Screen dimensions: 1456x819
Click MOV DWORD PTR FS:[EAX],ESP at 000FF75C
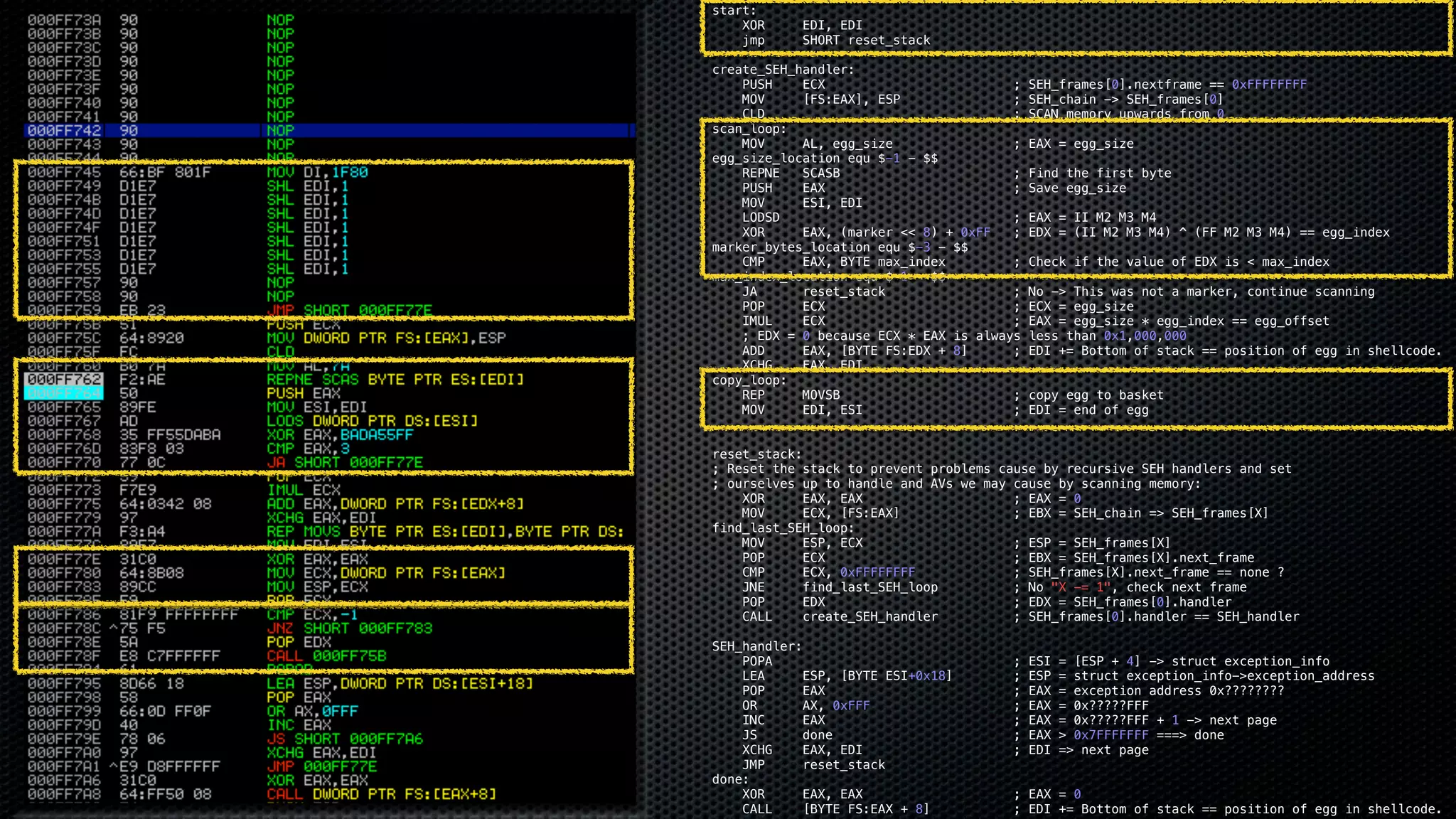click(267, 338)
